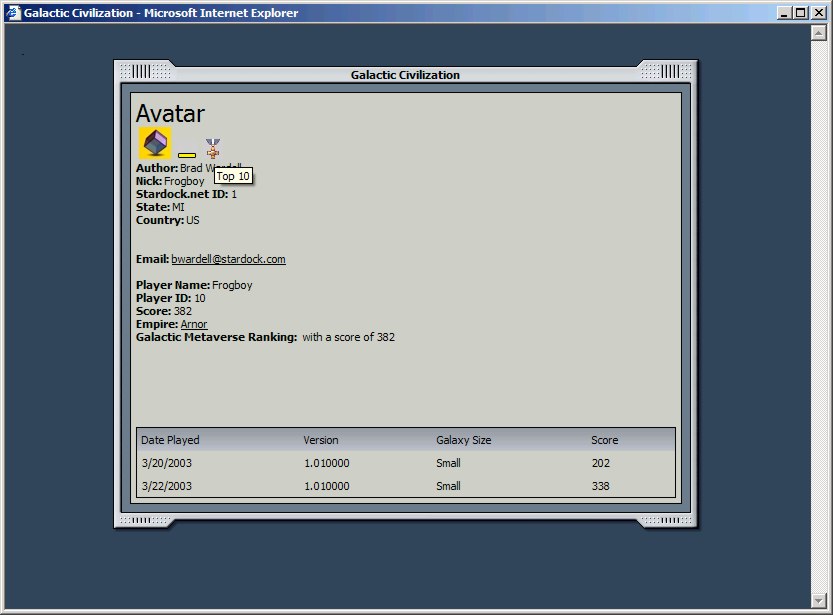Open the Arnor empire link
This screenshot has width=833, height=615.
point(194,324)
